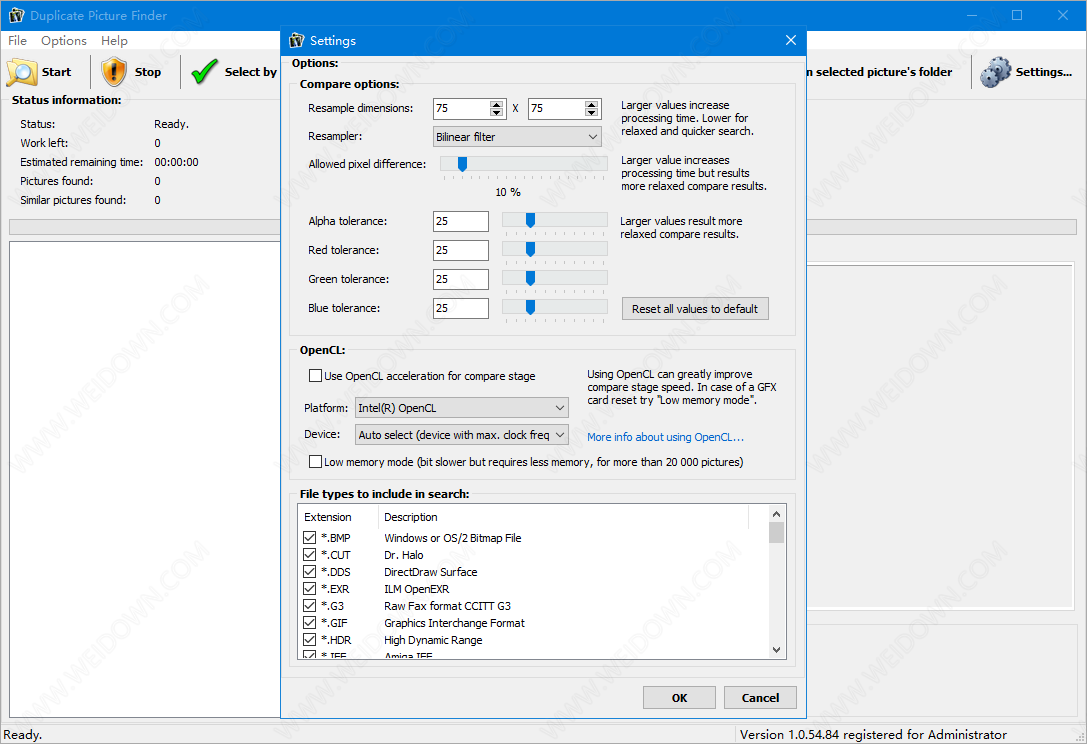The image size is (1087, 744).
Task: Select the Dr. Halo description
Action: (403, 555)
